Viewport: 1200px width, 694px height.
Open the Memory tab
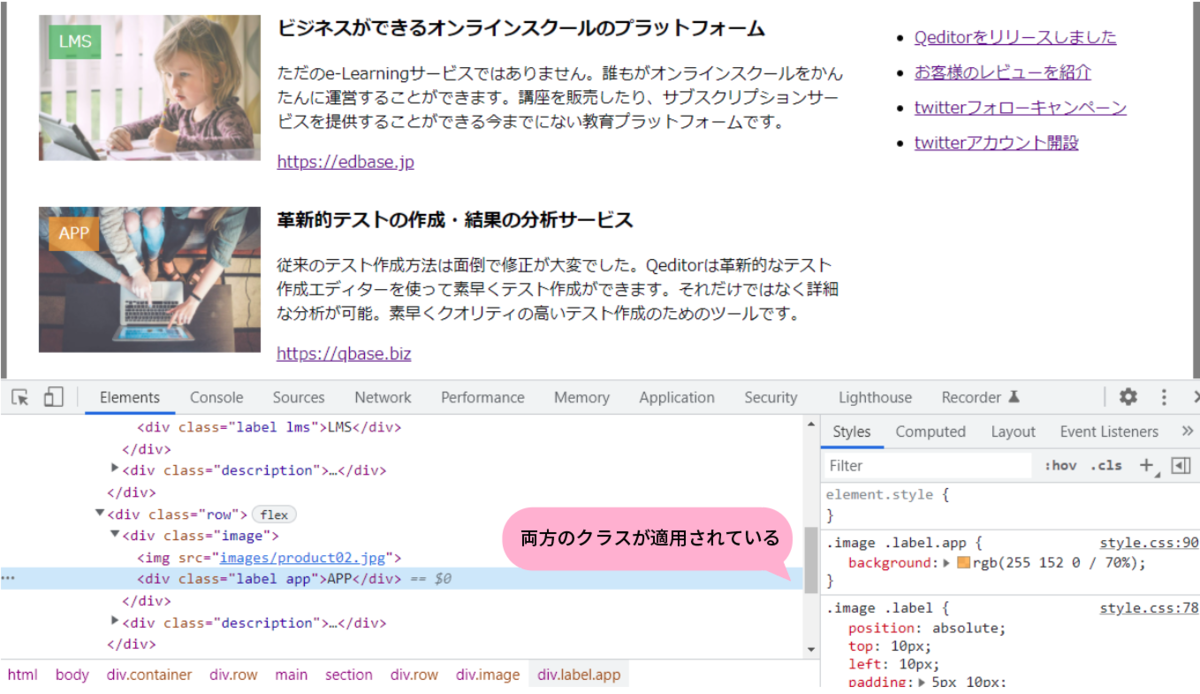(x=581, y=397)
